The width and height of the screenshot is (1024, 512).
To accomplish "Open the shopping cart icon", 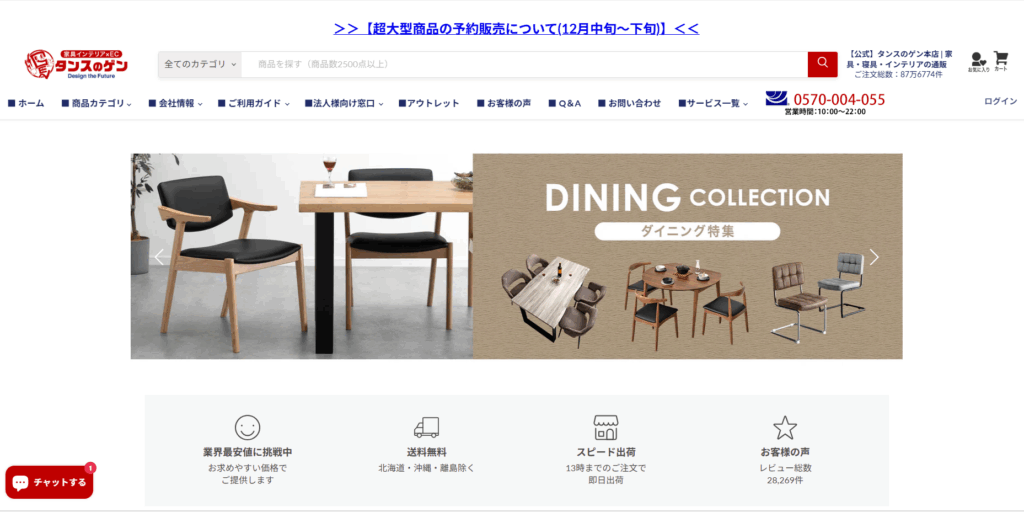I will click(1000, 61).
